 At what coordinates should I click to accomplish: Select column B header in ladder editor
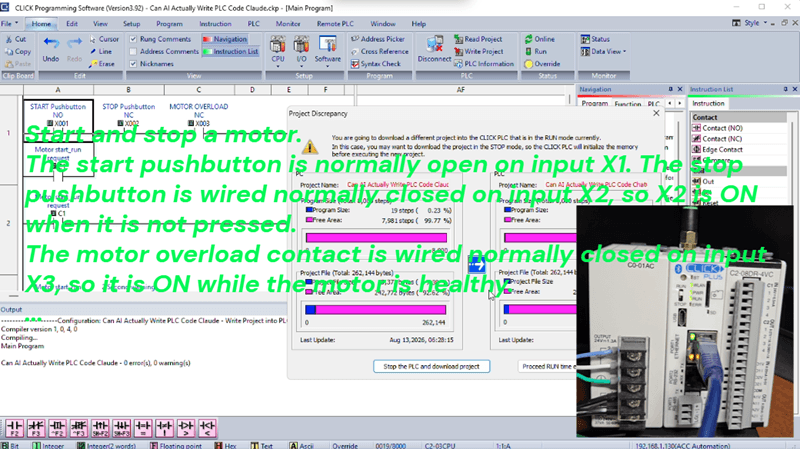coord(129,90)
